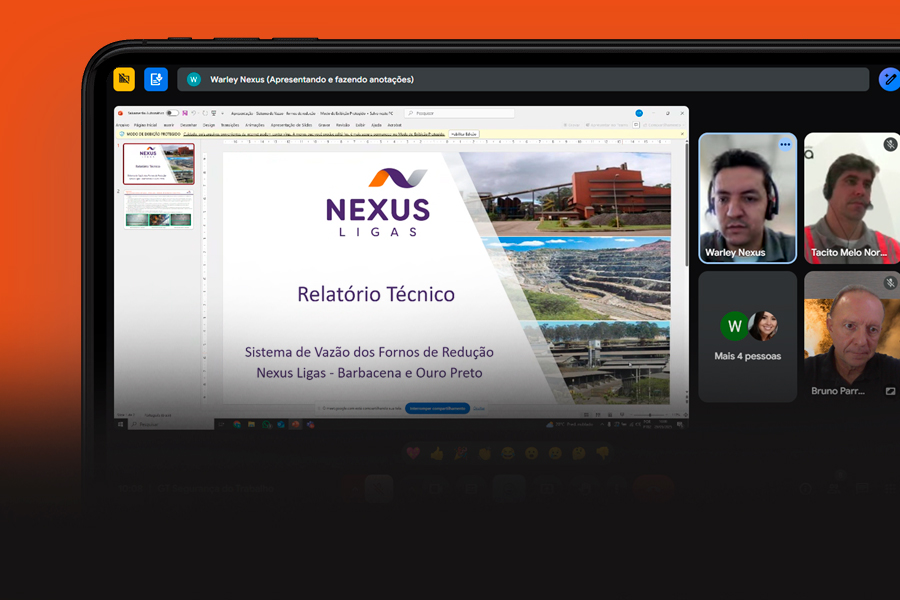Screen dimensions: 900x600
Task: Click muted microphone icon on Bruno Parr tile
Action: (890, 282)
